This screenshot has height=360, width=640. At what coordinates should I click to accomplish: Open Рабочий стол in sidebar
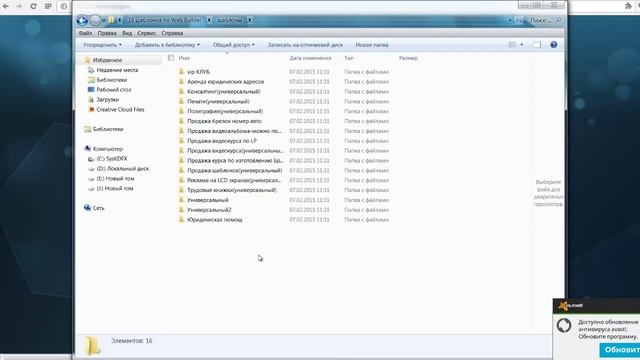pyautogui.click(x=109, y=90)
